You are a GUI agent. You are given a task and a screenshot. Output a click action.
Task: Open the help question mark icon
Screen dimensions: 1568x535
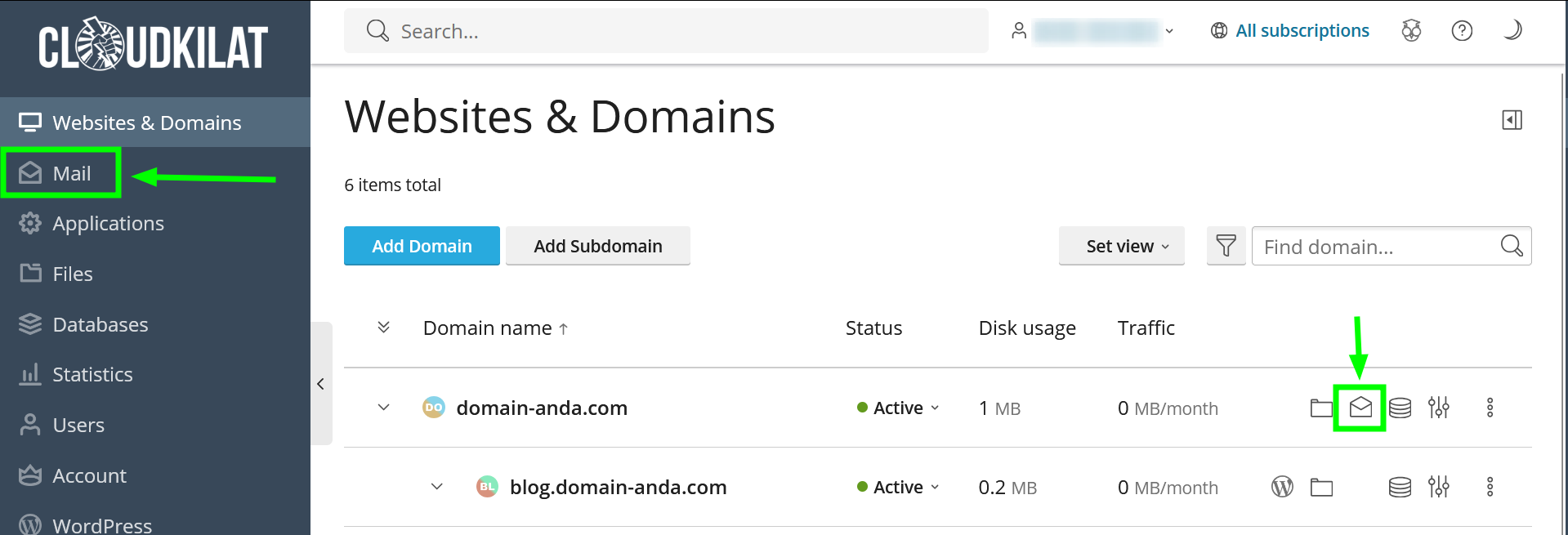click(x=1462, y=31)
